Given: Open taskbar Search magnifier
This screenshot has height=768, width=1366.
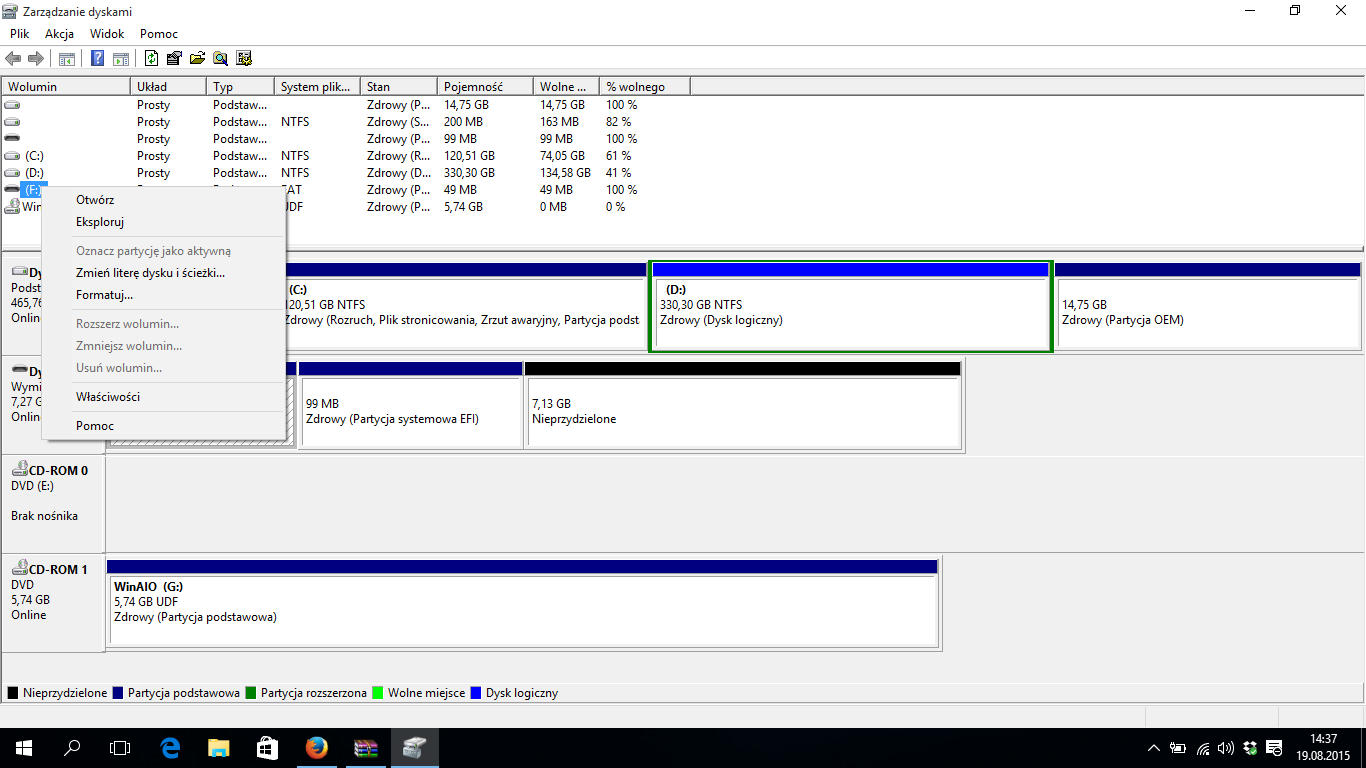Looking at the screenshot, I should (72, 748).
